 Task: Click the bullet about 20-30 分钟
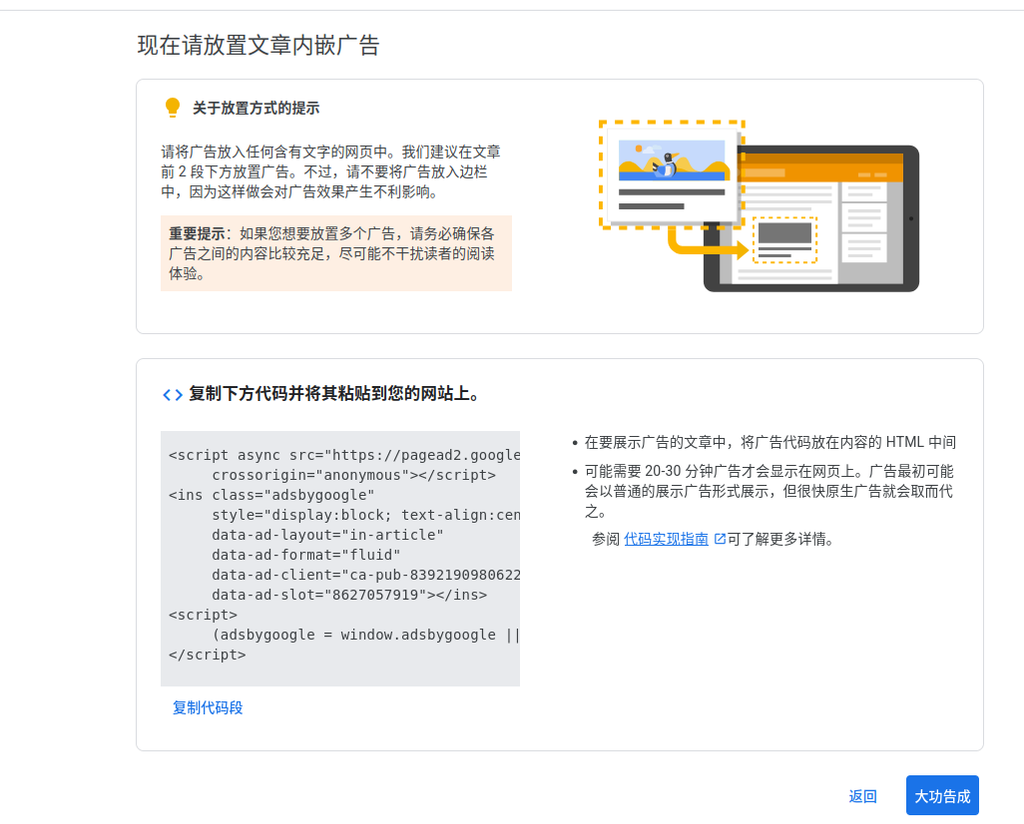(x=769, y=491)
